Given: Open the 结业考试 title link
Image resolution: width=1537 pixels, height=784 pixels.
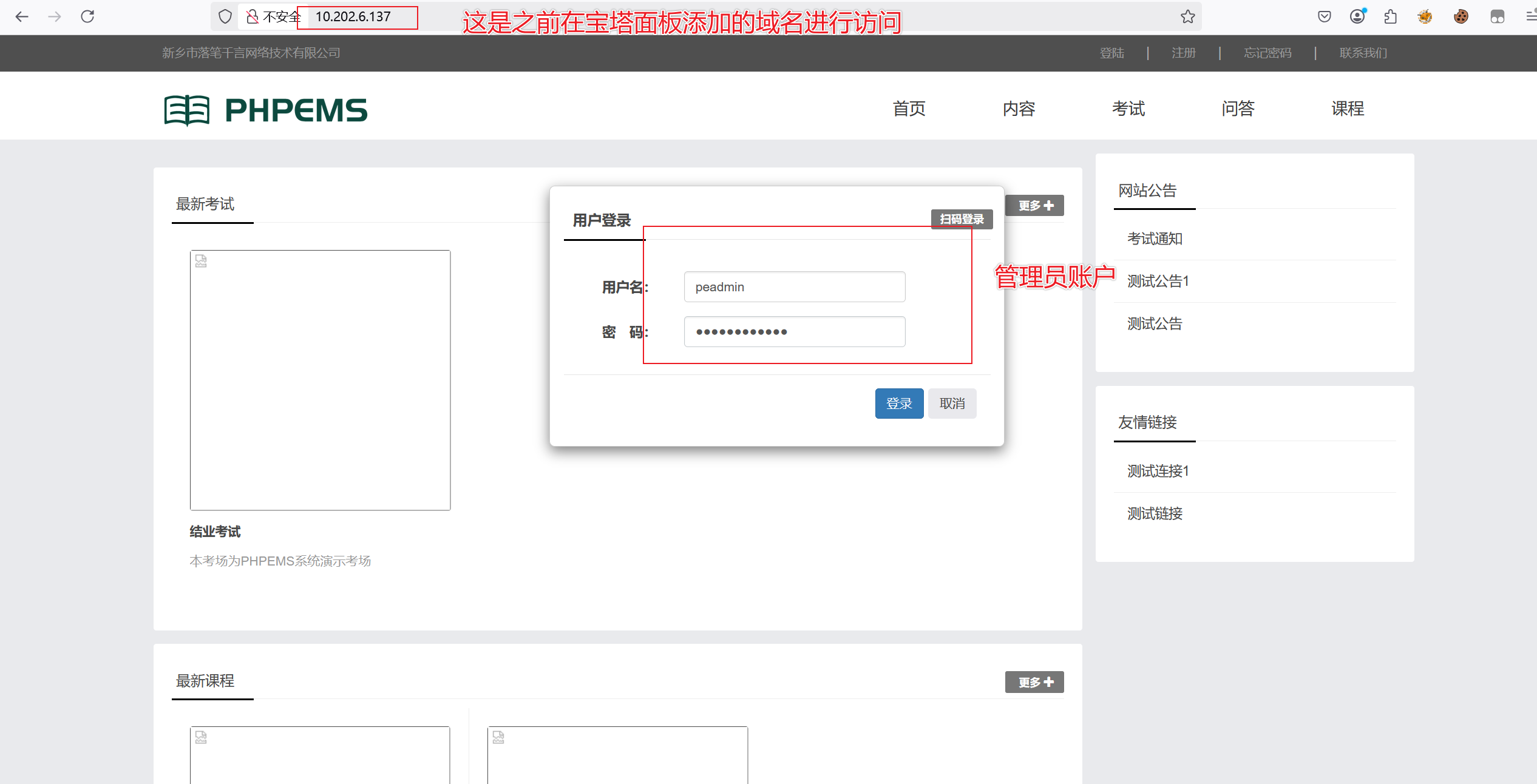Looking at the screenshot, I should tap(215, 532).
